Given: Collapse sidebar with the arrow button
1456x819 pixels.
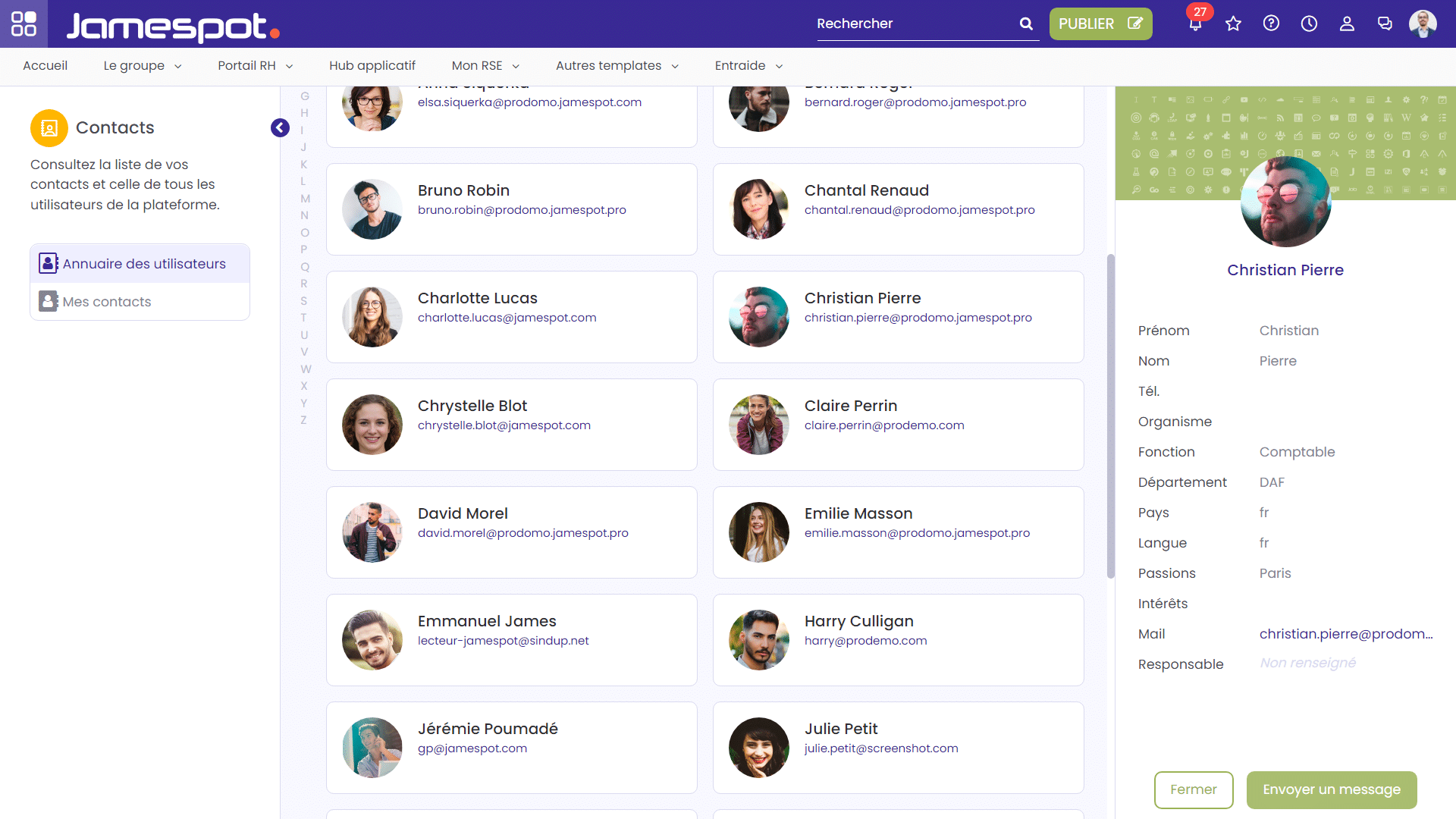Looking at the screenshot, I should pyautogui.click(x=280, y=127).
